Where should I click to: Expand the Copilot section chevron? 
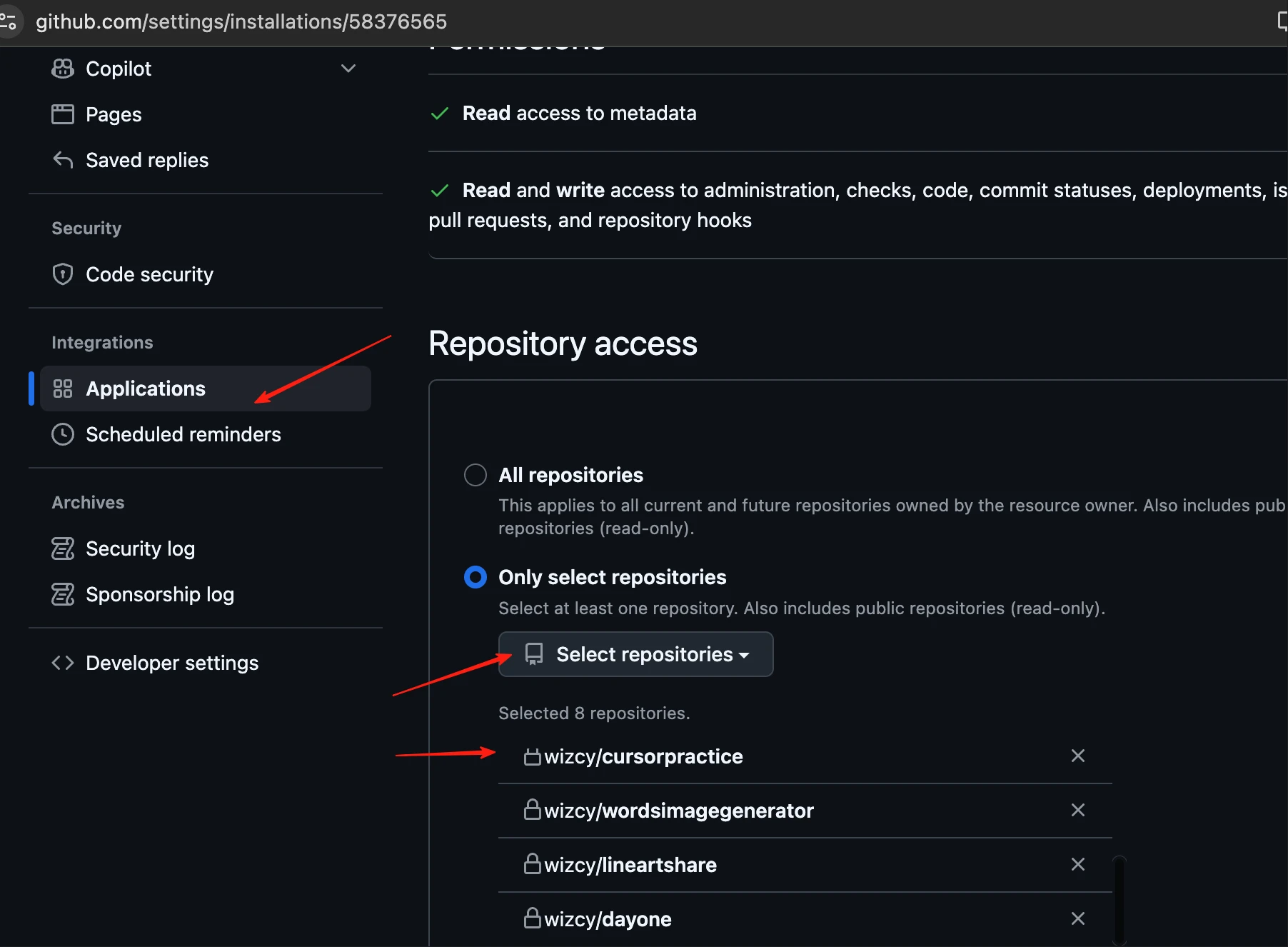[348, 69]
